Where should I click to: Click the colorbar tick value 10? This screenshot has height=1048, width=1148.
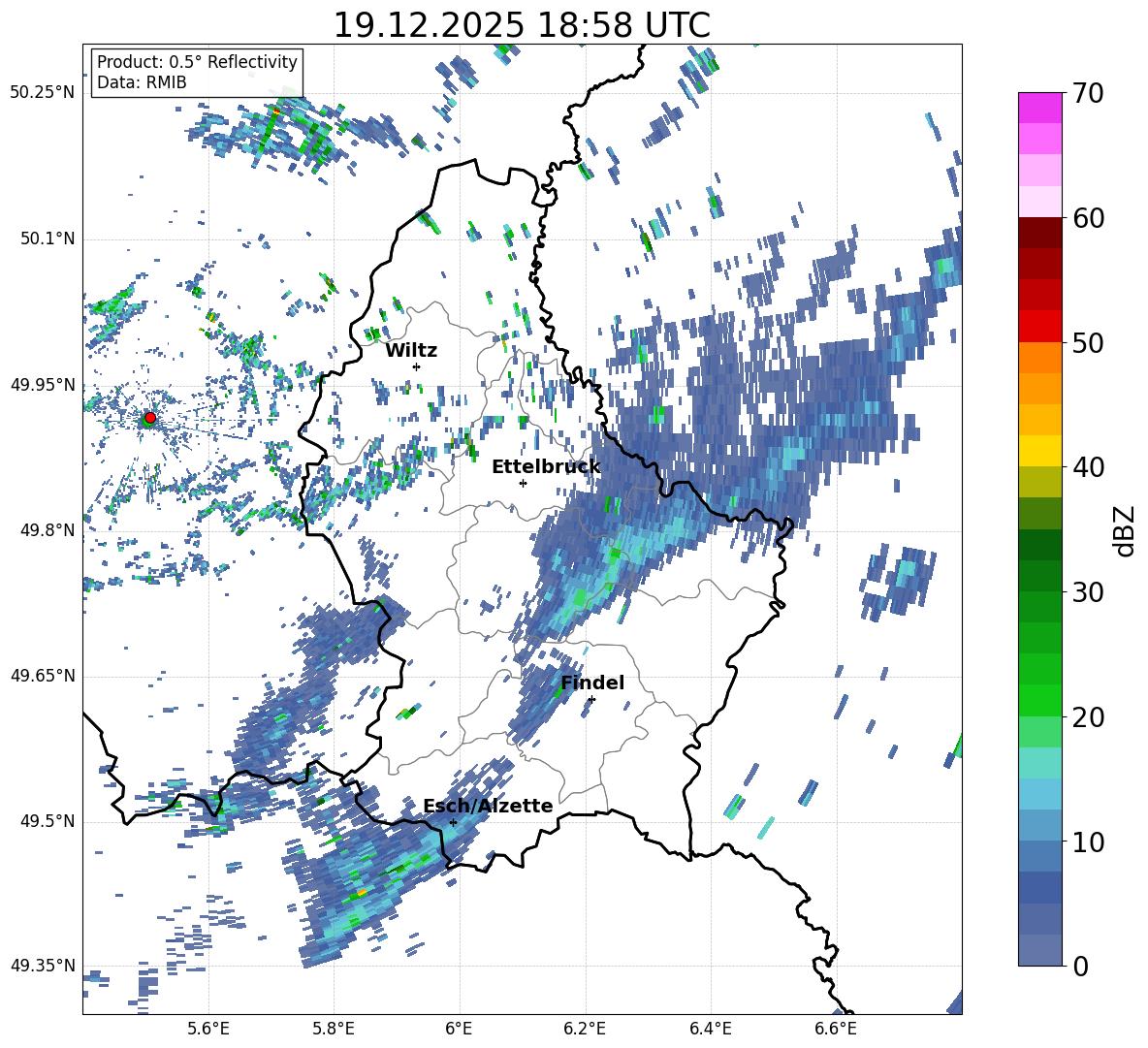pos(1088,842)
